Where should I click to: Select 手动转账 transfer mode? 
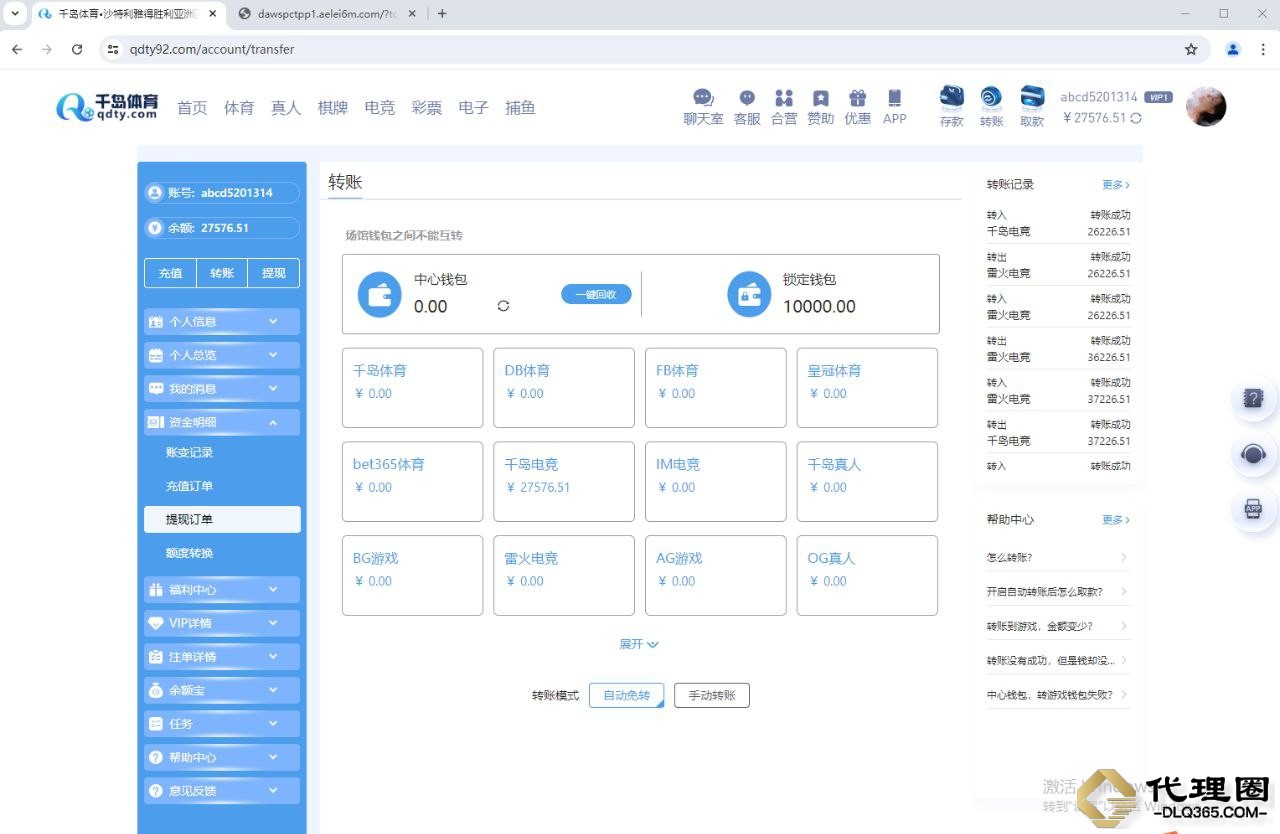tap(712, 695)
